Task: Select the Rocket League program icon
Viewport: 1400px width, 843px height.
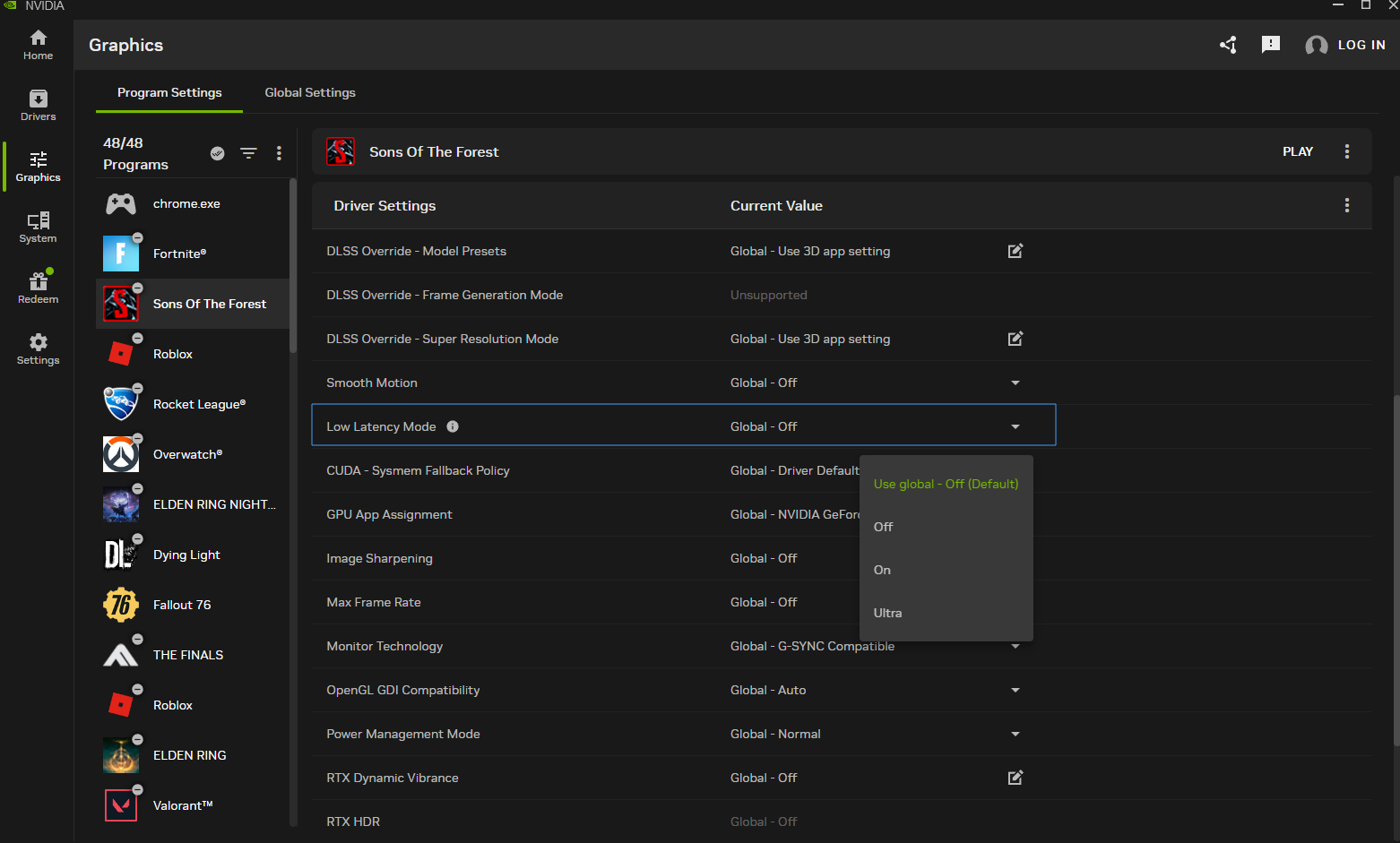Action: coord(121,404)
